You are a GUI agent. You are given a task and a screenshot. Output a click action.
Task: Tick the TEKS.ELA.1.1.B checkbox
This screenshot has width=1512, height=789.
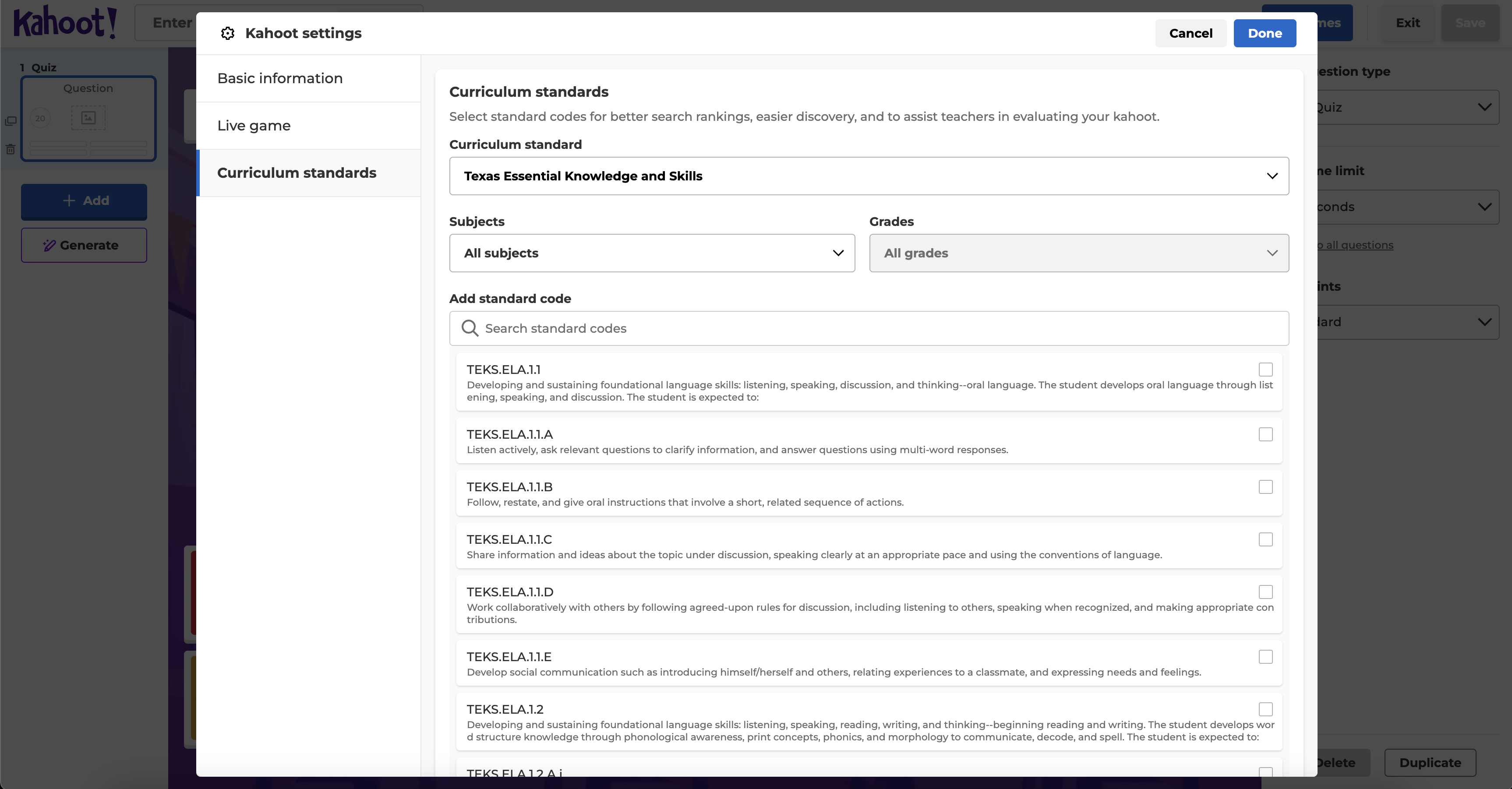pyautogui.click(x=1265, y=487)
